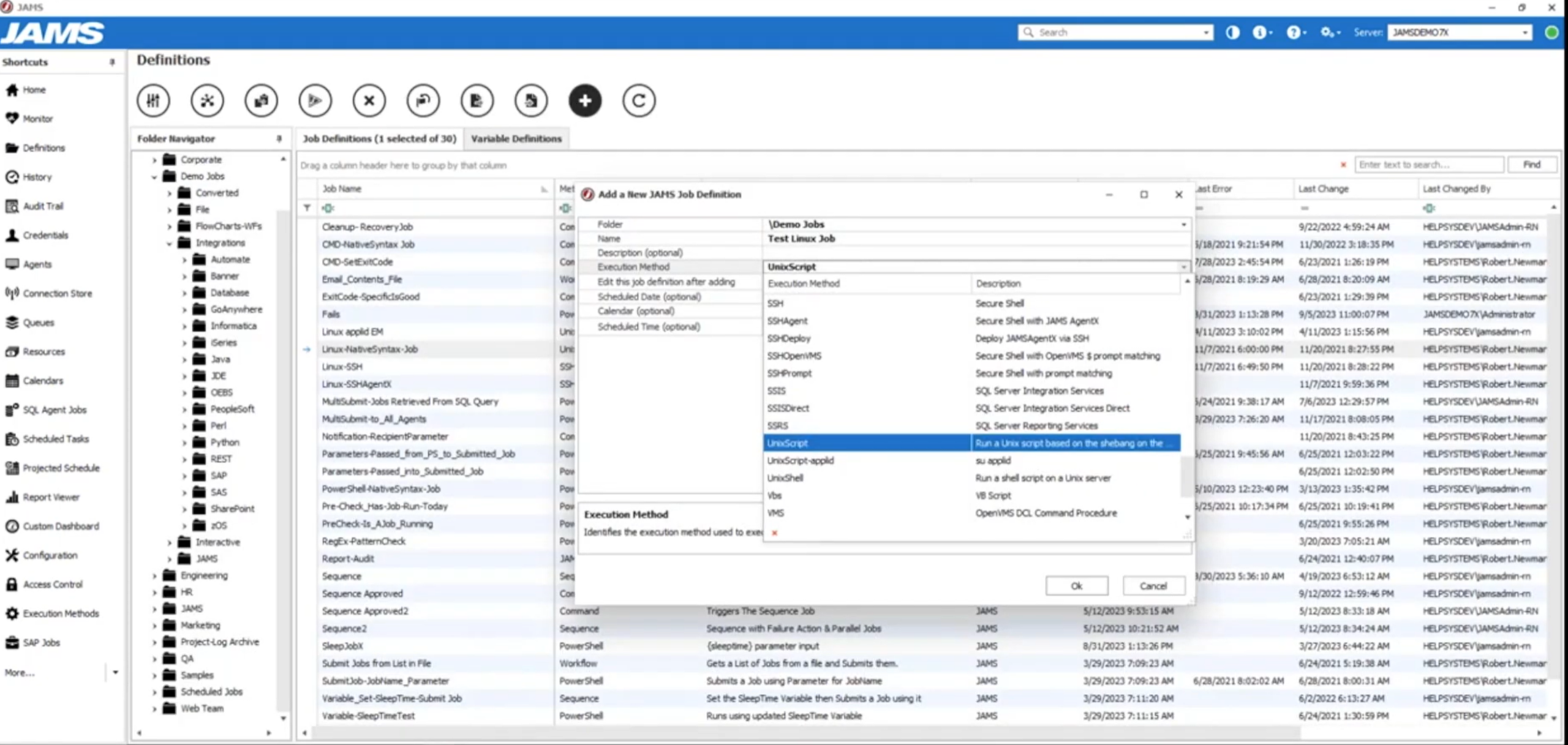1568x745 pixels.
Task: Open the Monitor view in the sidebar
Action: tap(37, 119)
